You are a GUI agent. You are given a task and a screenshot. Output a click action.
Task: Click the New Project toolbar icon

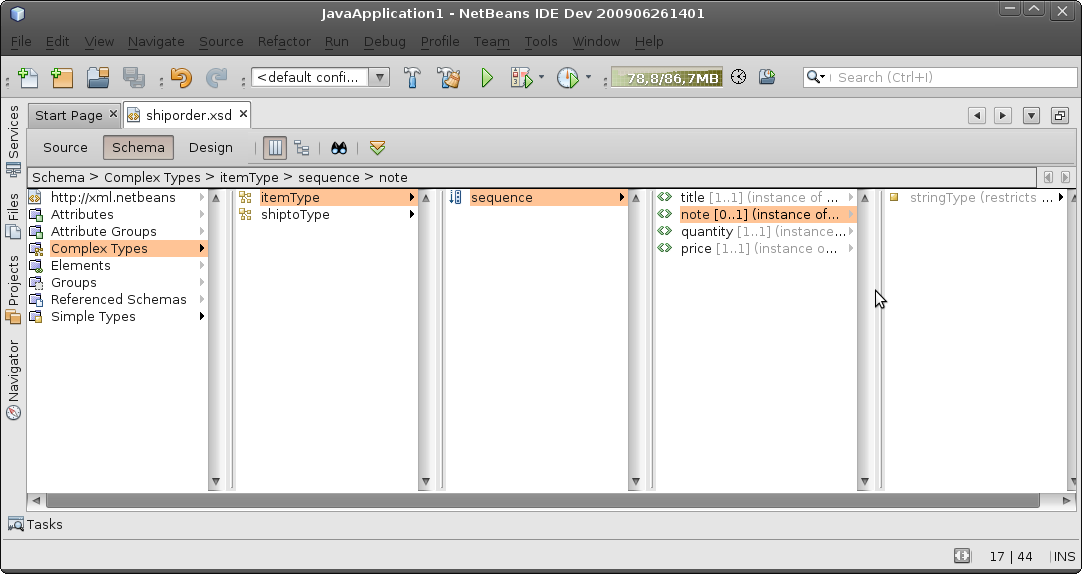[61, 77]
